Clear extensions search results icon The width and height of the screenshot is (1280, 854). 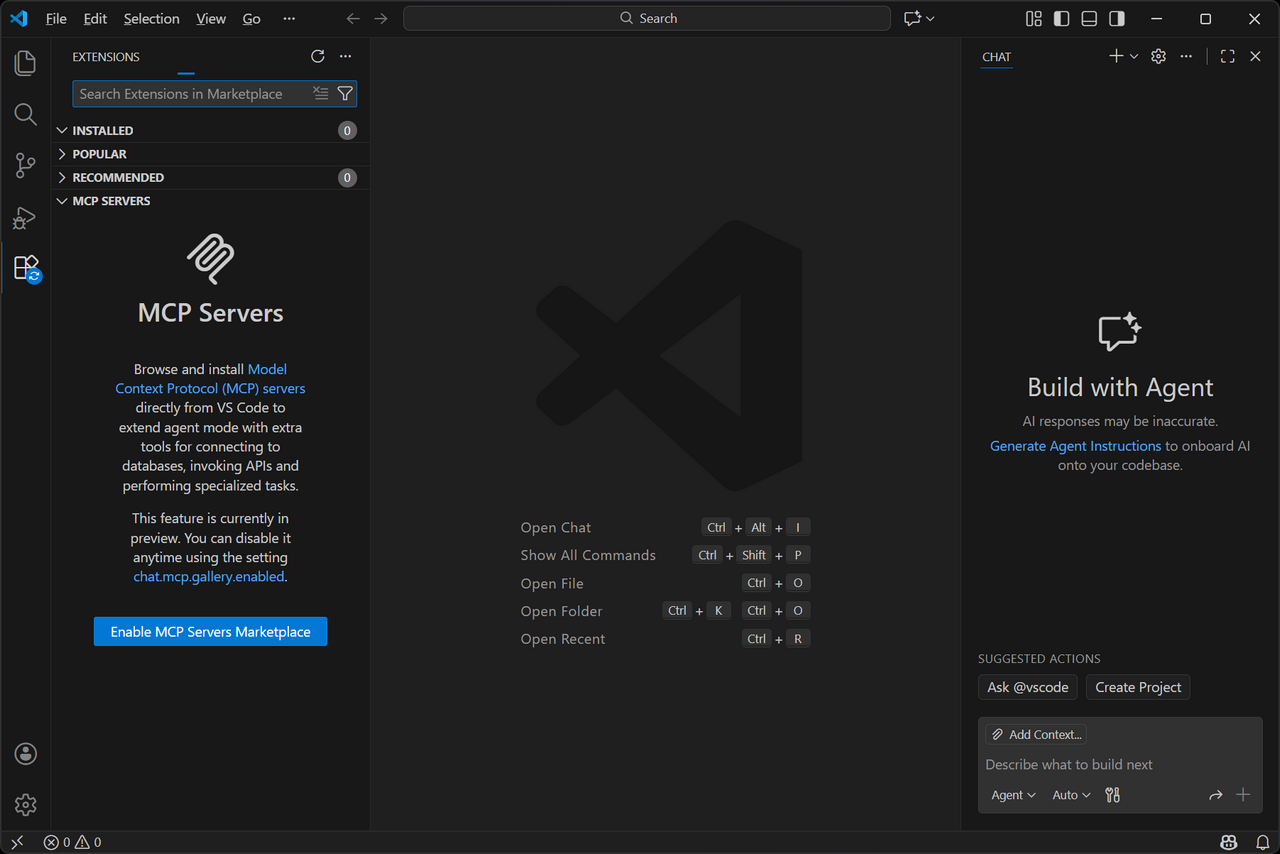tap(320, 93)
